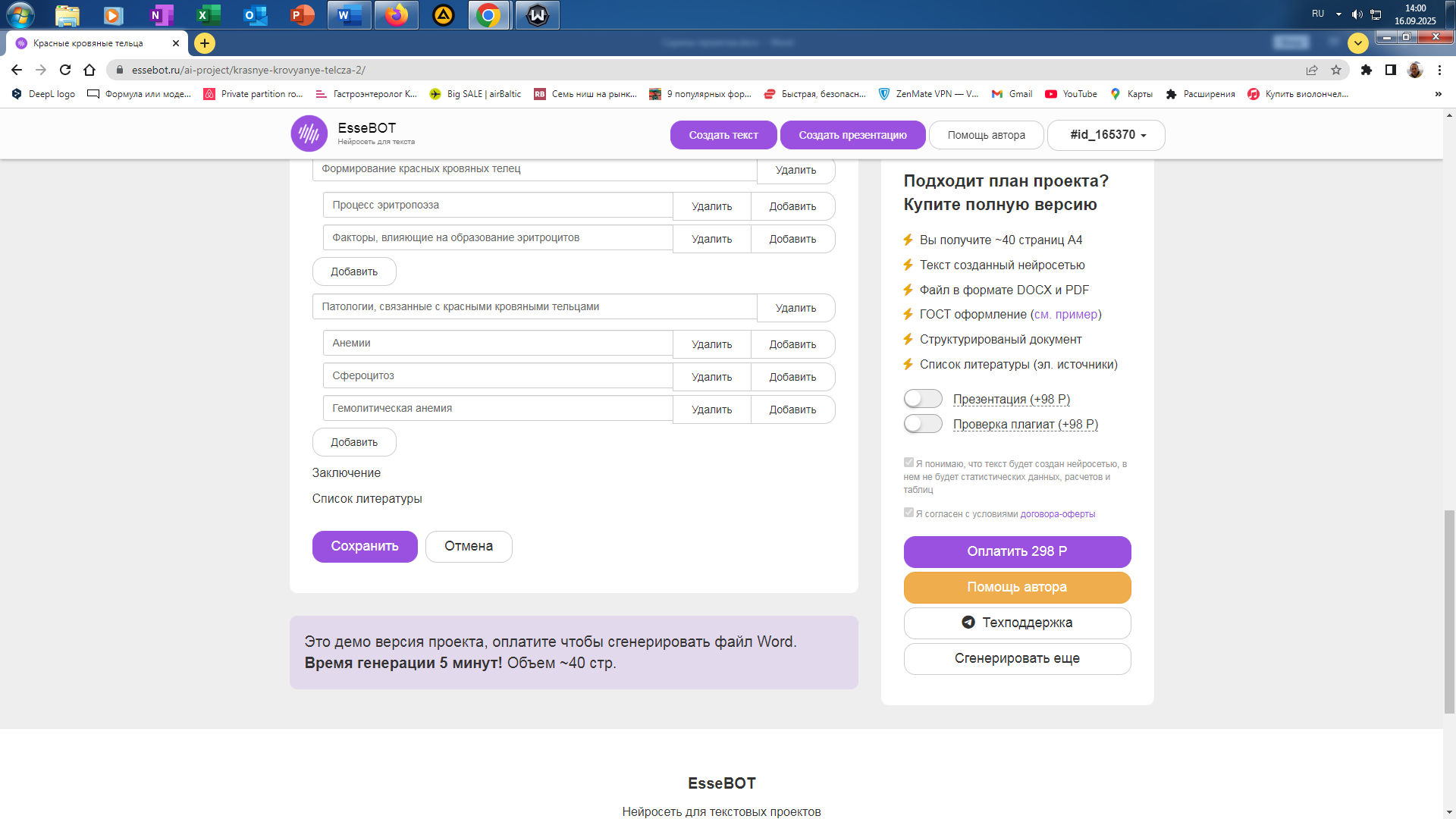The width and height of the screenshot is (1456, 819).
Task: Reload the page with the refresh icon
Action: click(65, 70)
